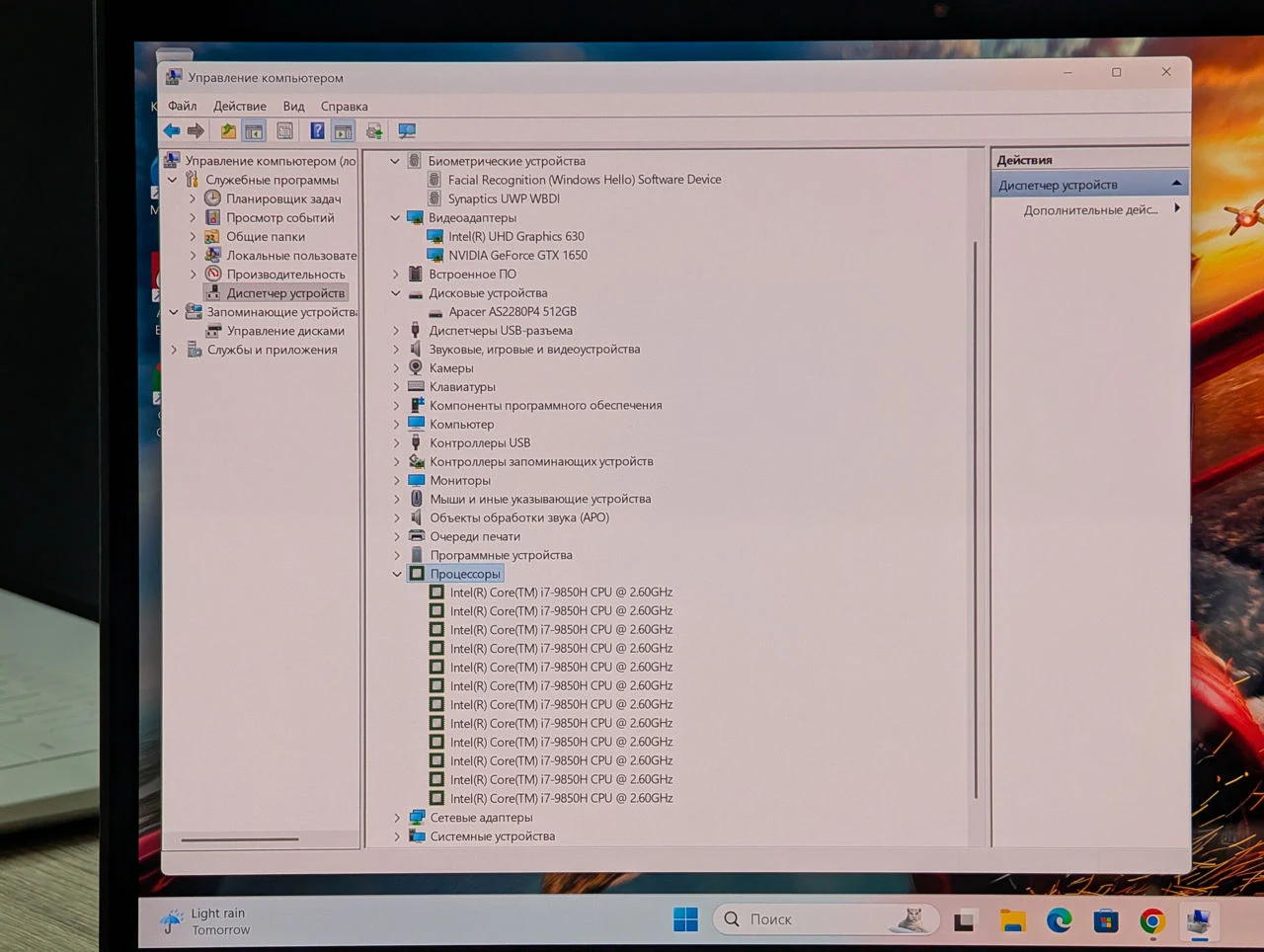Expand the Камеры device category
This screenshot has width=1264, height=952.
click(x=396, y=367)
